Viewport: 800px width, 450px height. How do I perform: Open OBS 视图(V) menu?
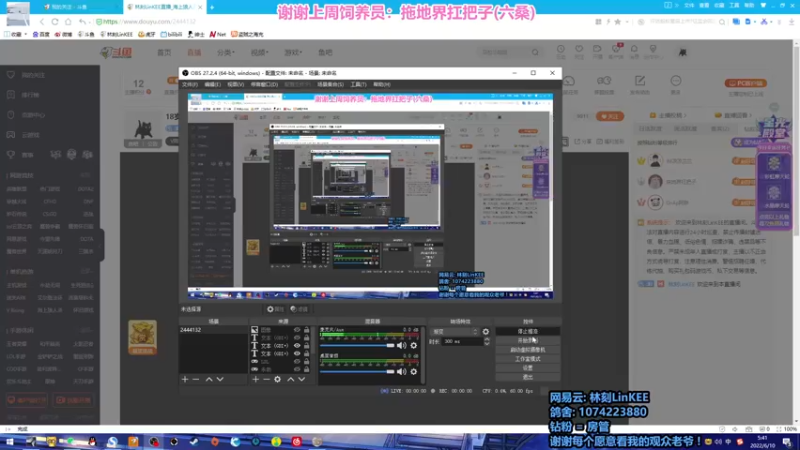tap(235, 84)
